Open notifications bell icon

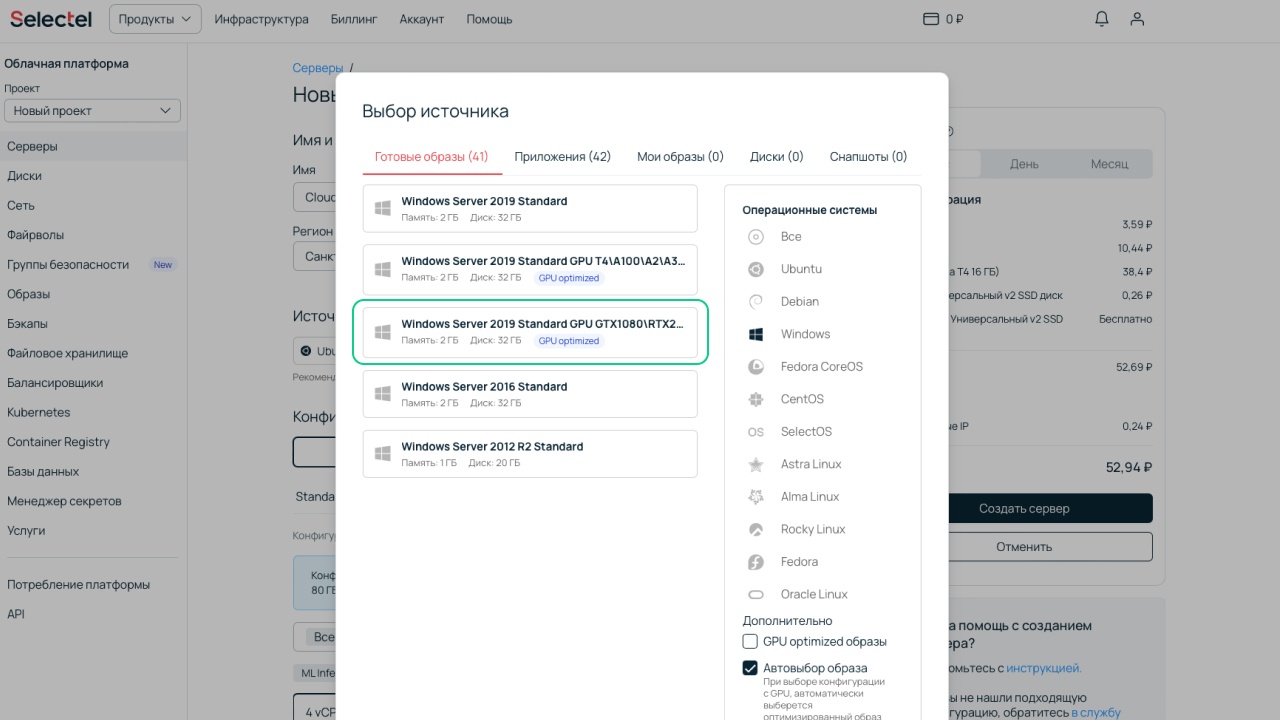(x=1102, y=19)
